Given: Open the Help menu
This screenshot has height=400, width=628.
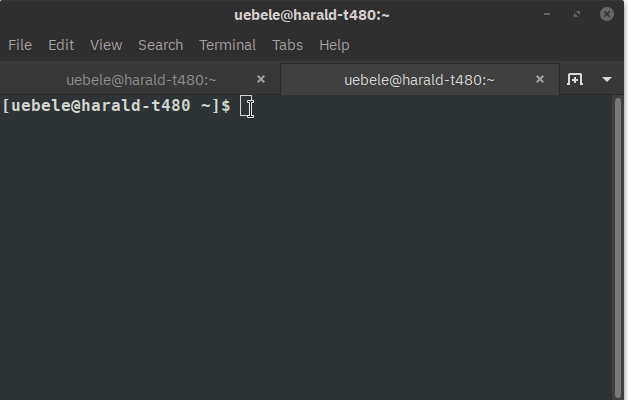Looking at the screenshot, I should click(334, 45).
